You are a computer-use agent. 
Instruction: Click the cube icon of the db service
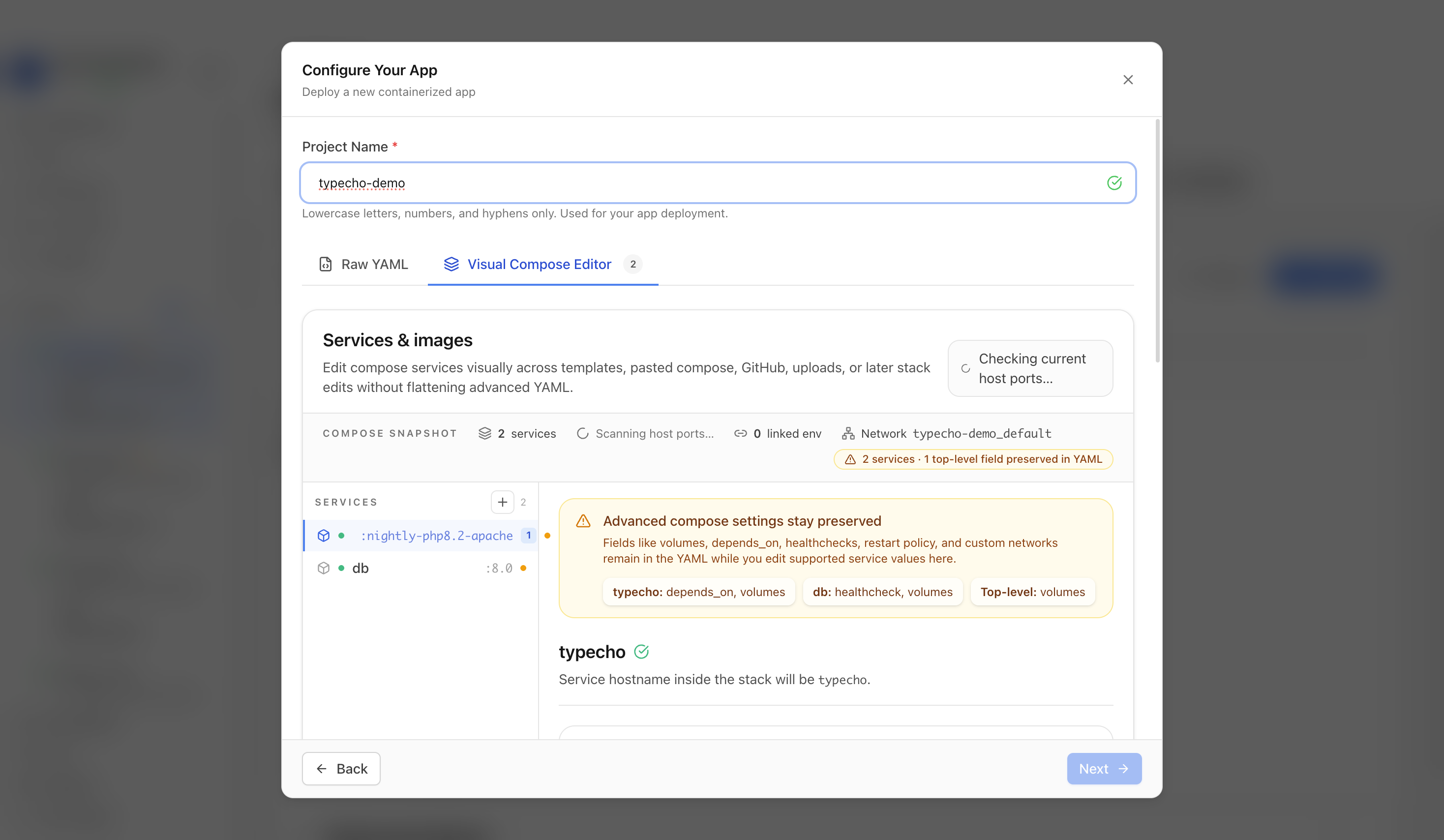[324, 568]
